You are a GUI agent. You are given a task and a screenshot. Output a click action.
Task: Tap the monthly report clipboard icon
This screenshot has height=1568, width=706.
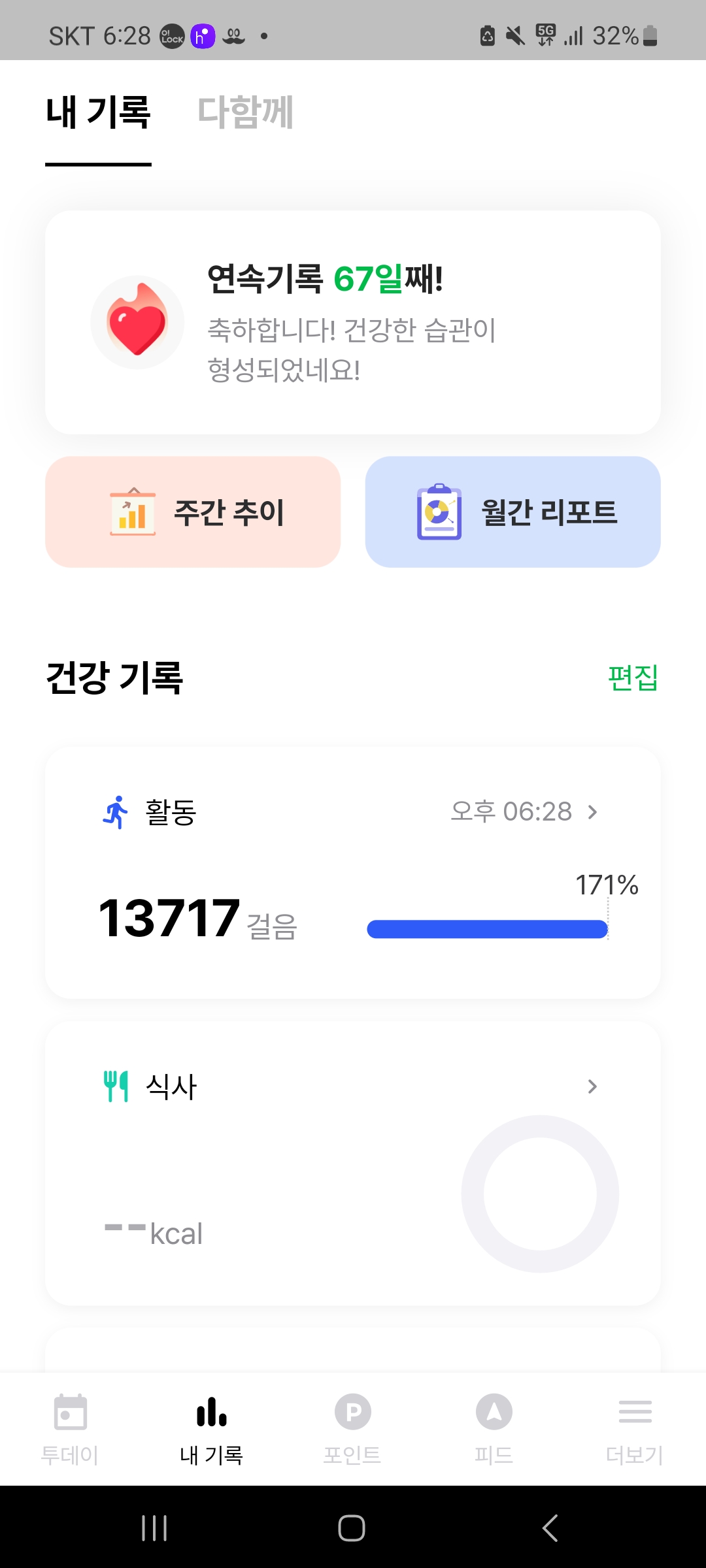[x=439, y=512]
